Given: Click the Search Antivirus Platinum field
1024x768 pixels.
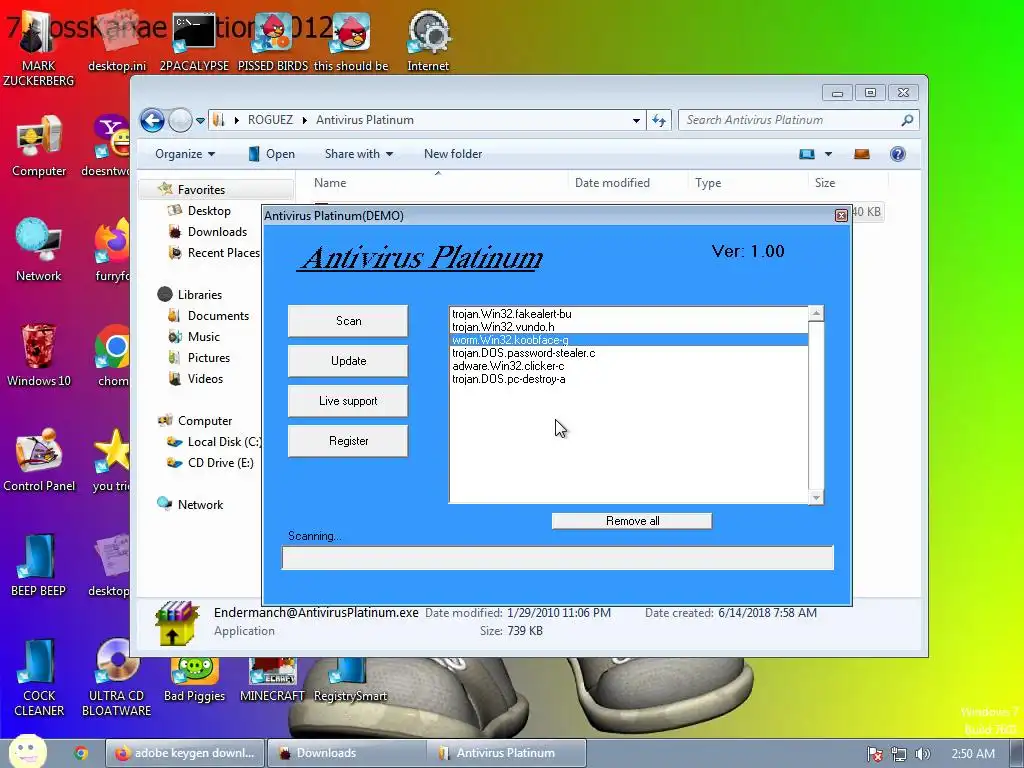Looking at the screenshot, I should pos(799,120).
